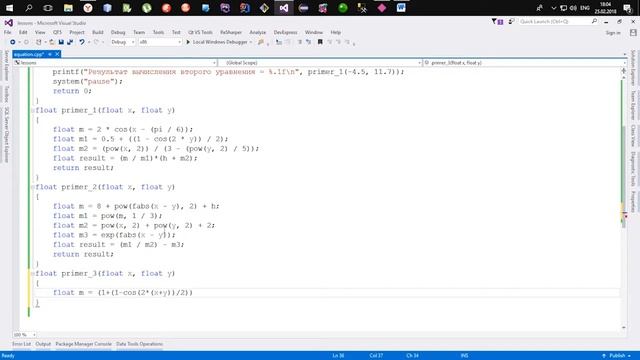Open the Help menu
640x360 pixels.
tap(336, 32)
